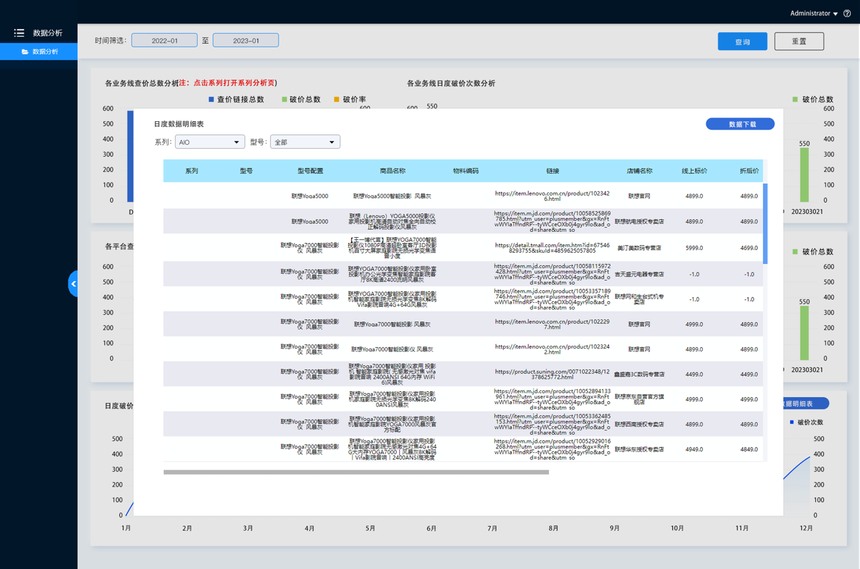Click the 物料编码 column header

pyautogui.click(x=466, y=171)
